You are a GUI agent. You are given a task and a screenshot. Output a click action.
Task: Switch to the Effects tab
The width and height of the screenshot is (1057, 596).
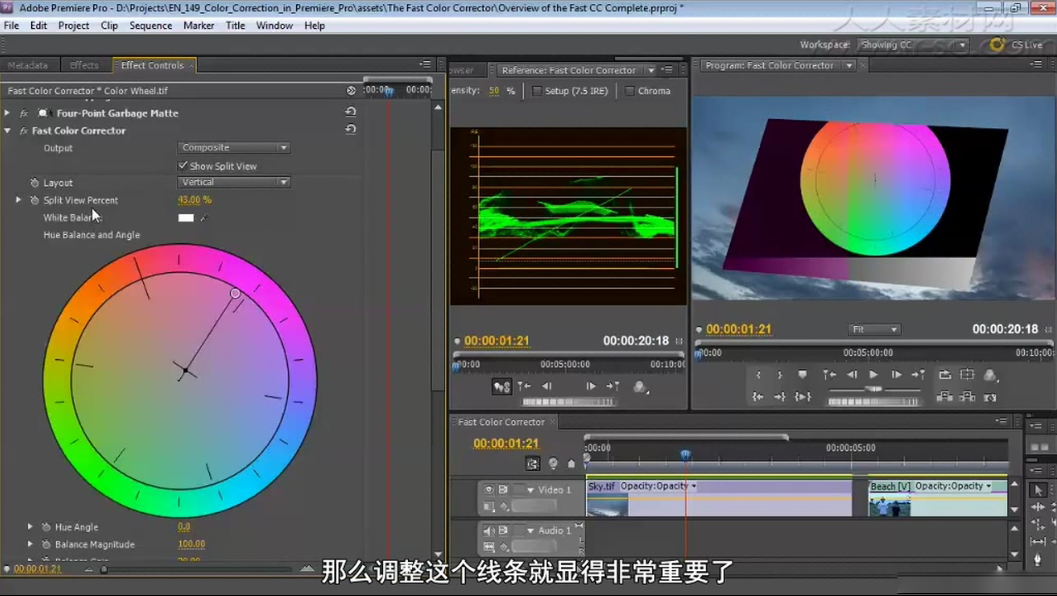coord(84,65)
